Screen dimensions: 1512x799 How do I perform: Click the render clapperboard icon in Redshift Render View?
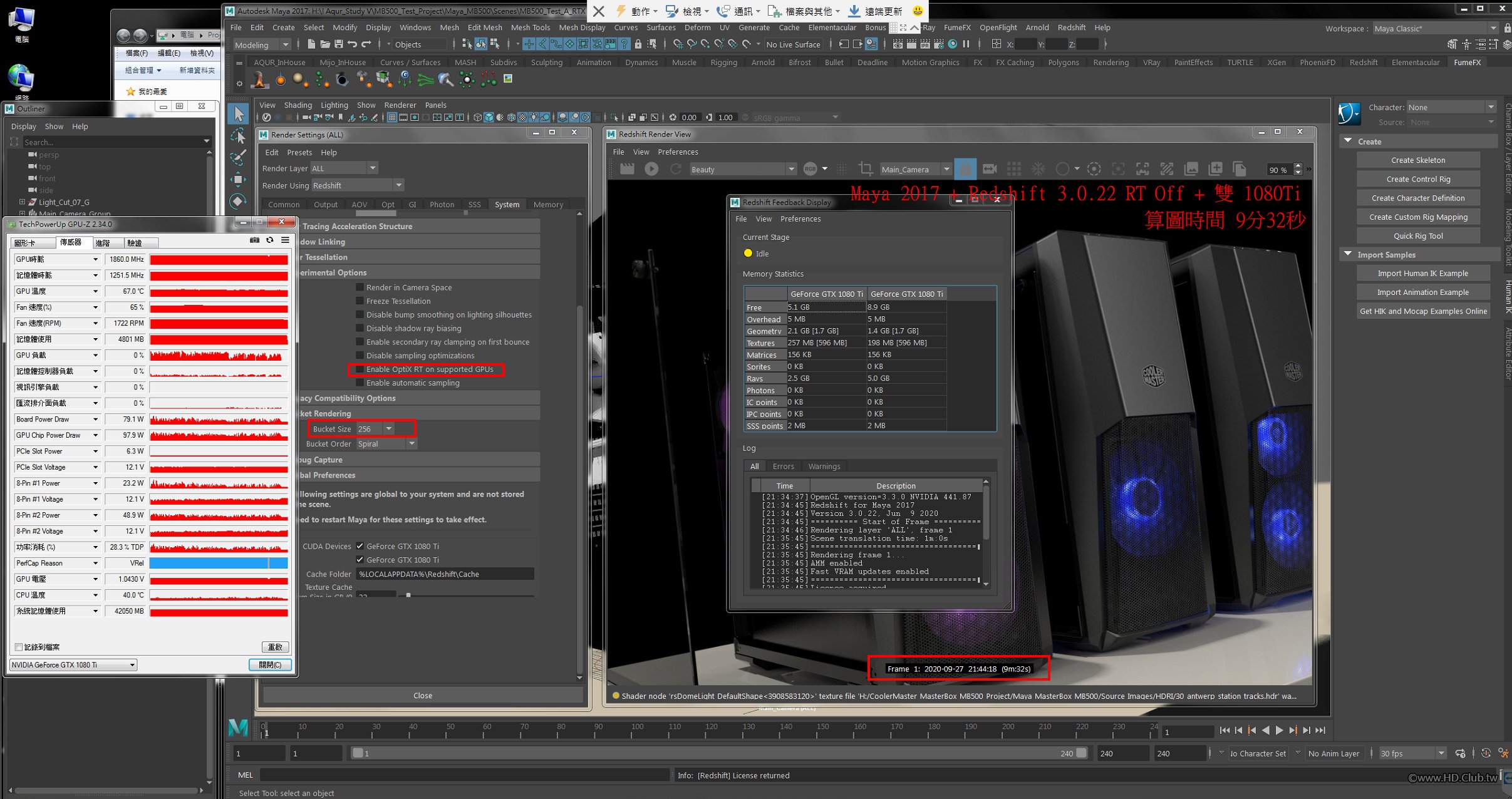627,169
